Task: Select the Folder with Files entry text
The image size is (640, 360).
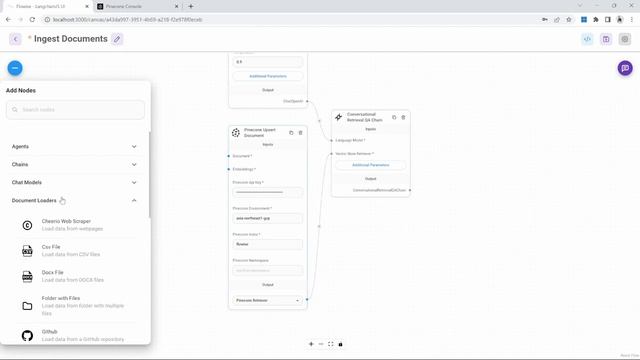Action: pyautogui.click(x=61, y=298)
